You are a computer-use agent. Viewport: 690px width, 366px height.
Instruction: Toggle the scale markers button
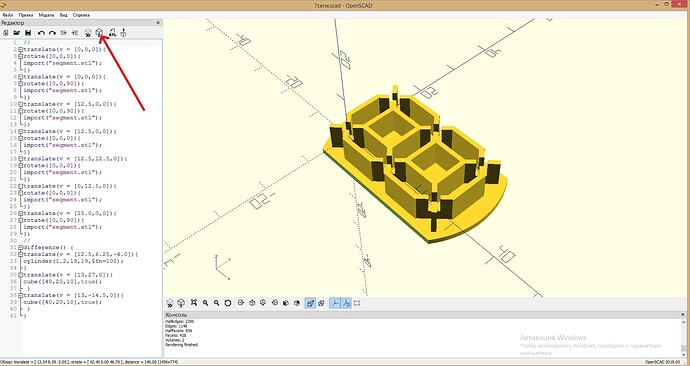(346, 303)
